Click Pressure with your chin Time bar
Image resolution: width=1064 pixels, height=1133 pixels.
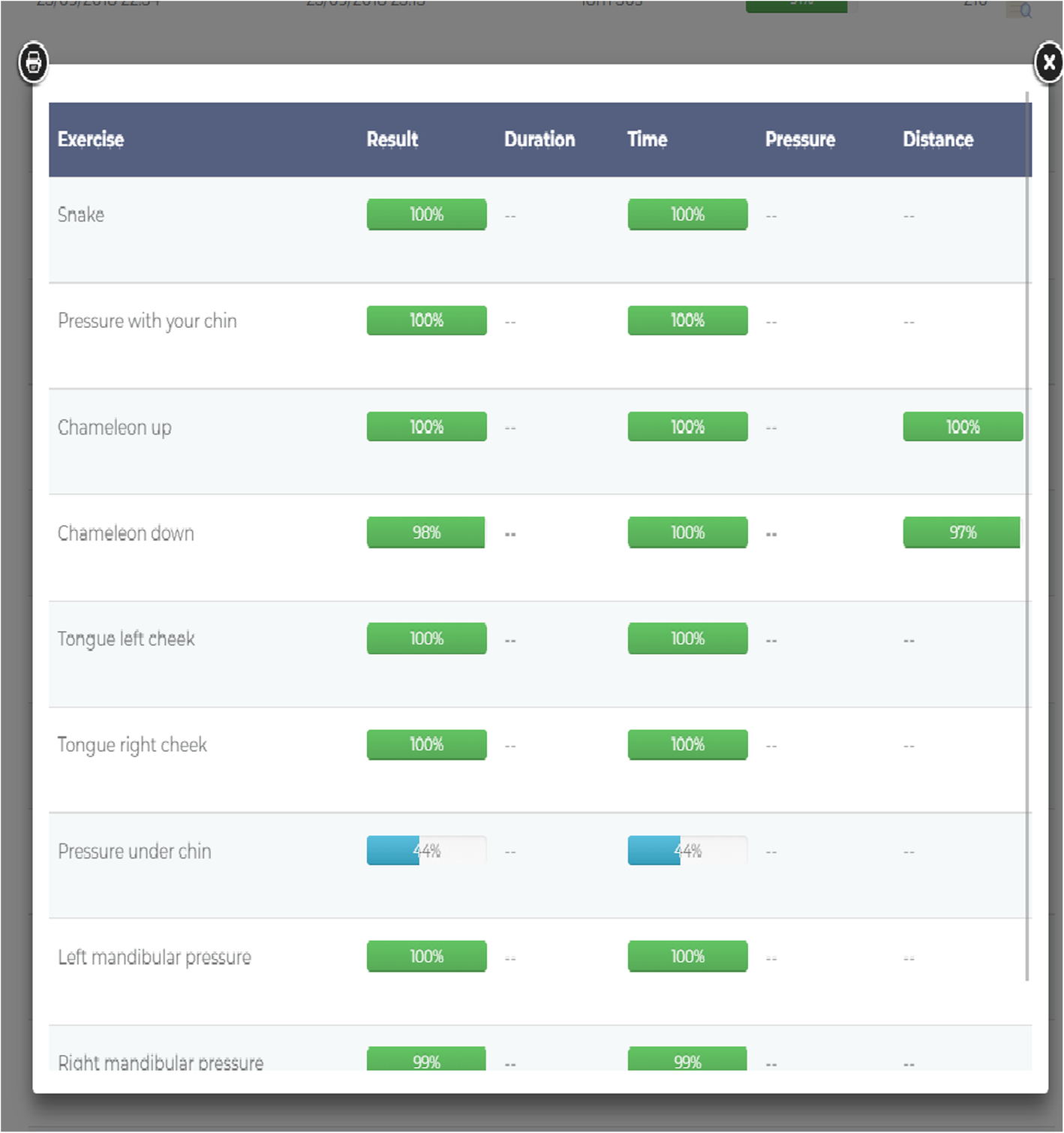[x=687, y=320]
